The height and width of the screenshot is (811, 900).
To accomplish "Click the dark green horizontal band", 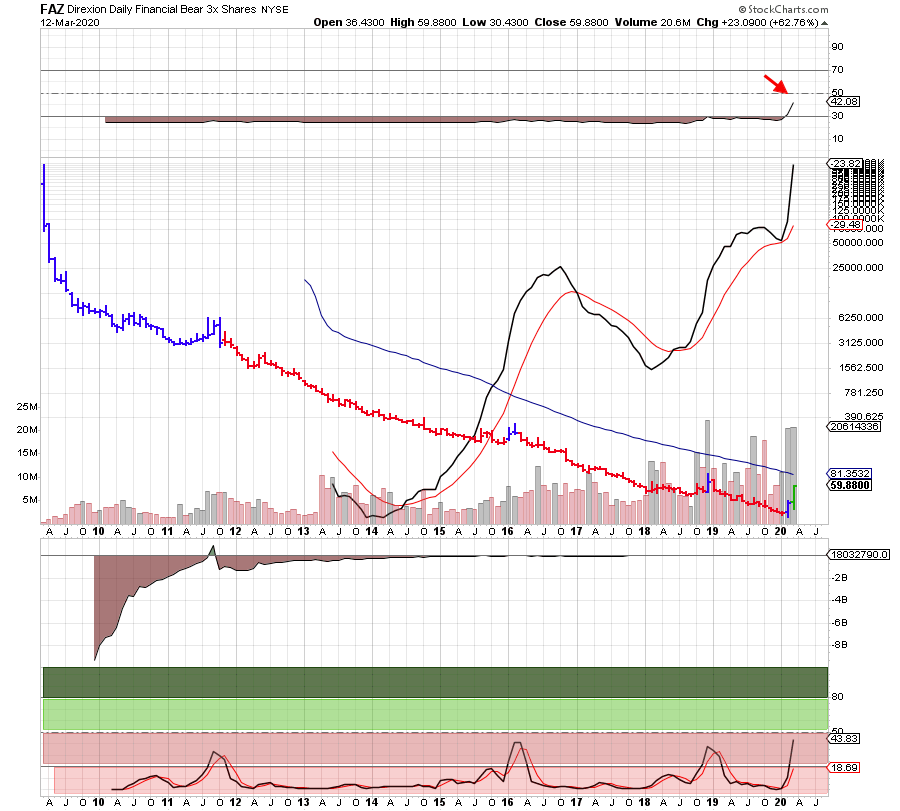I will click(435, 681).
